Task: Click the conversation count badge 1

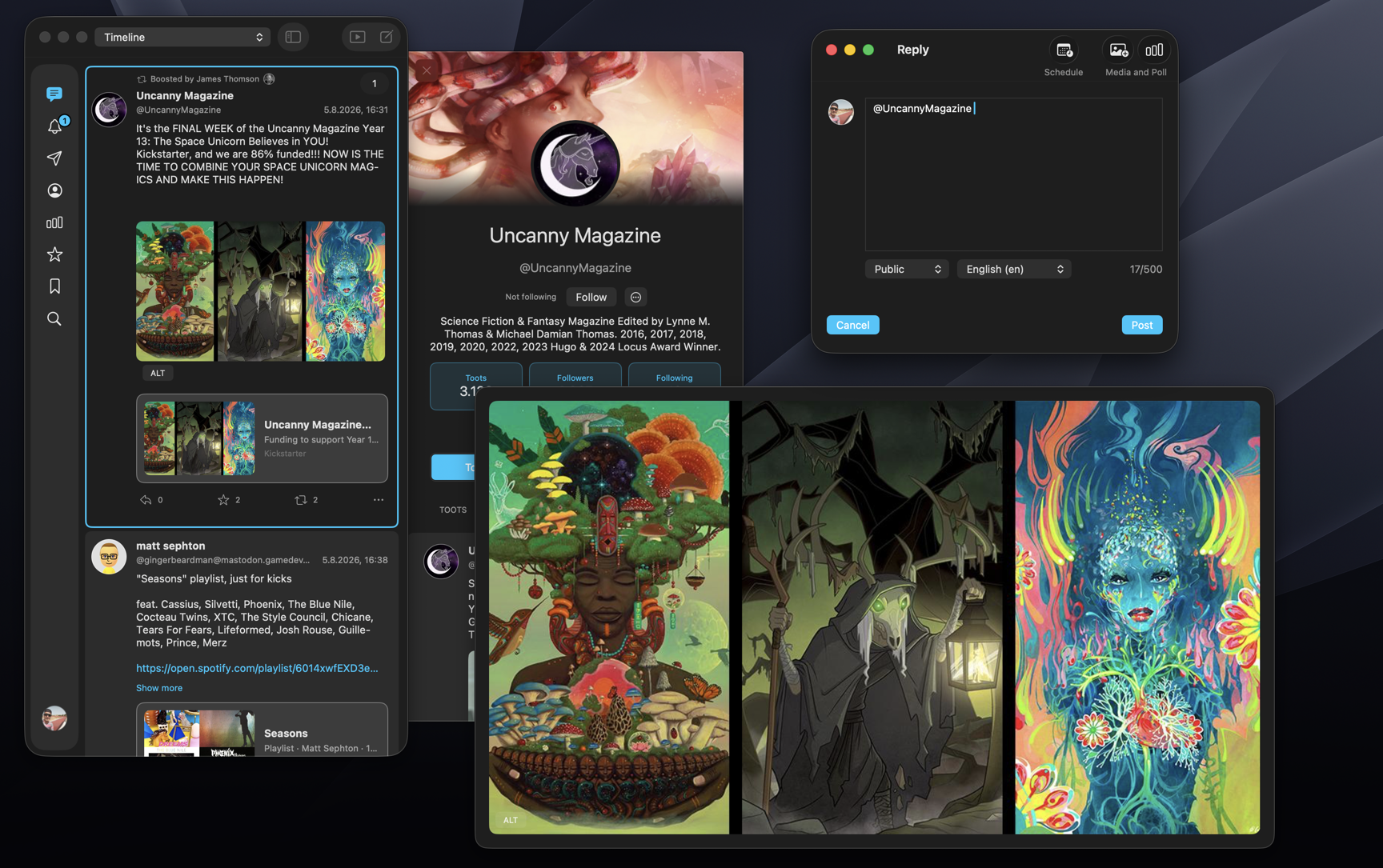Action: tap(374, 83)
